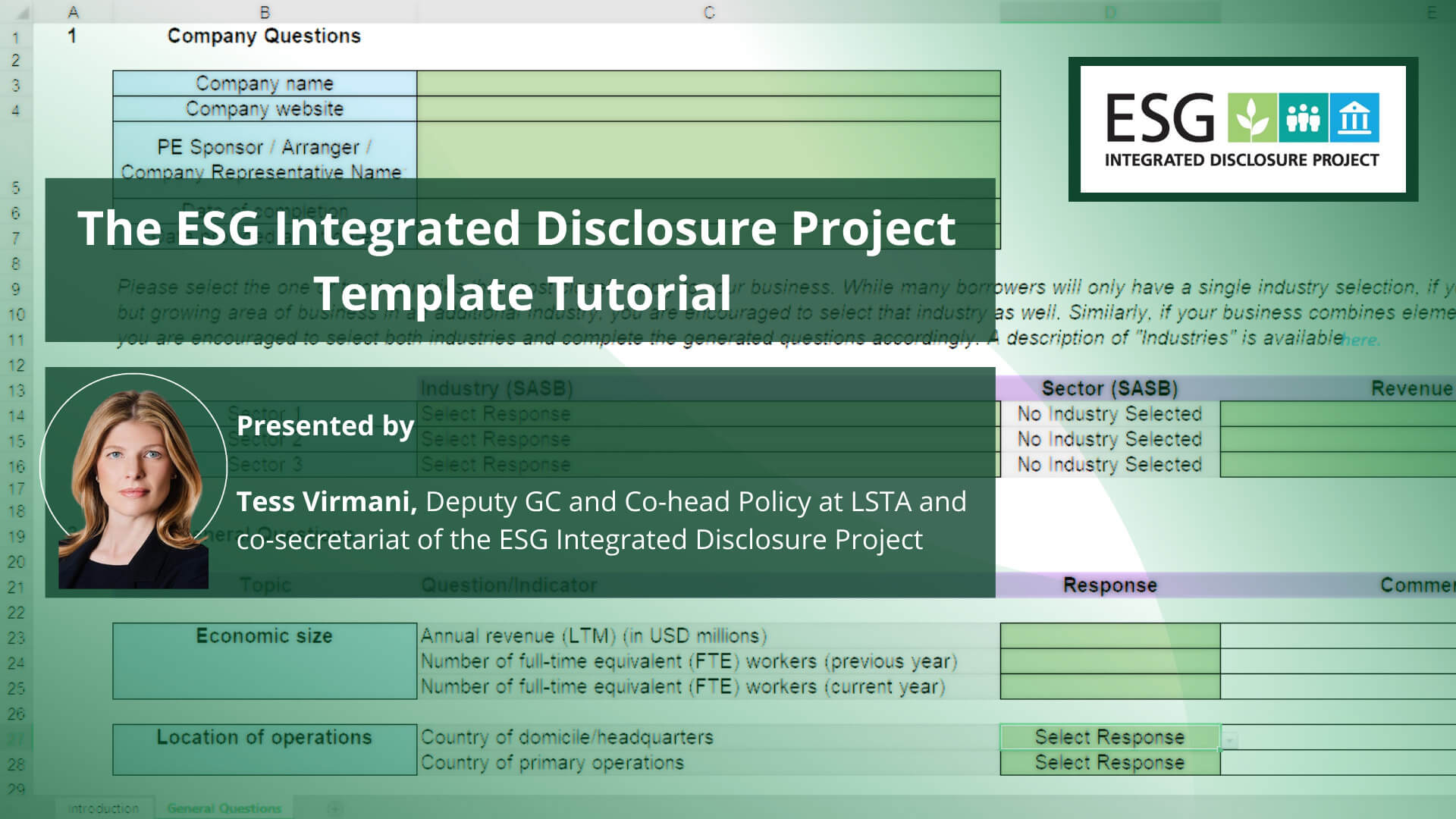Image resolution: width=1456 pixels, height=819 pixels.
Task: Click the 'Location of operations' topic cell
Action: pyautogui.click(x=265, y=749)
